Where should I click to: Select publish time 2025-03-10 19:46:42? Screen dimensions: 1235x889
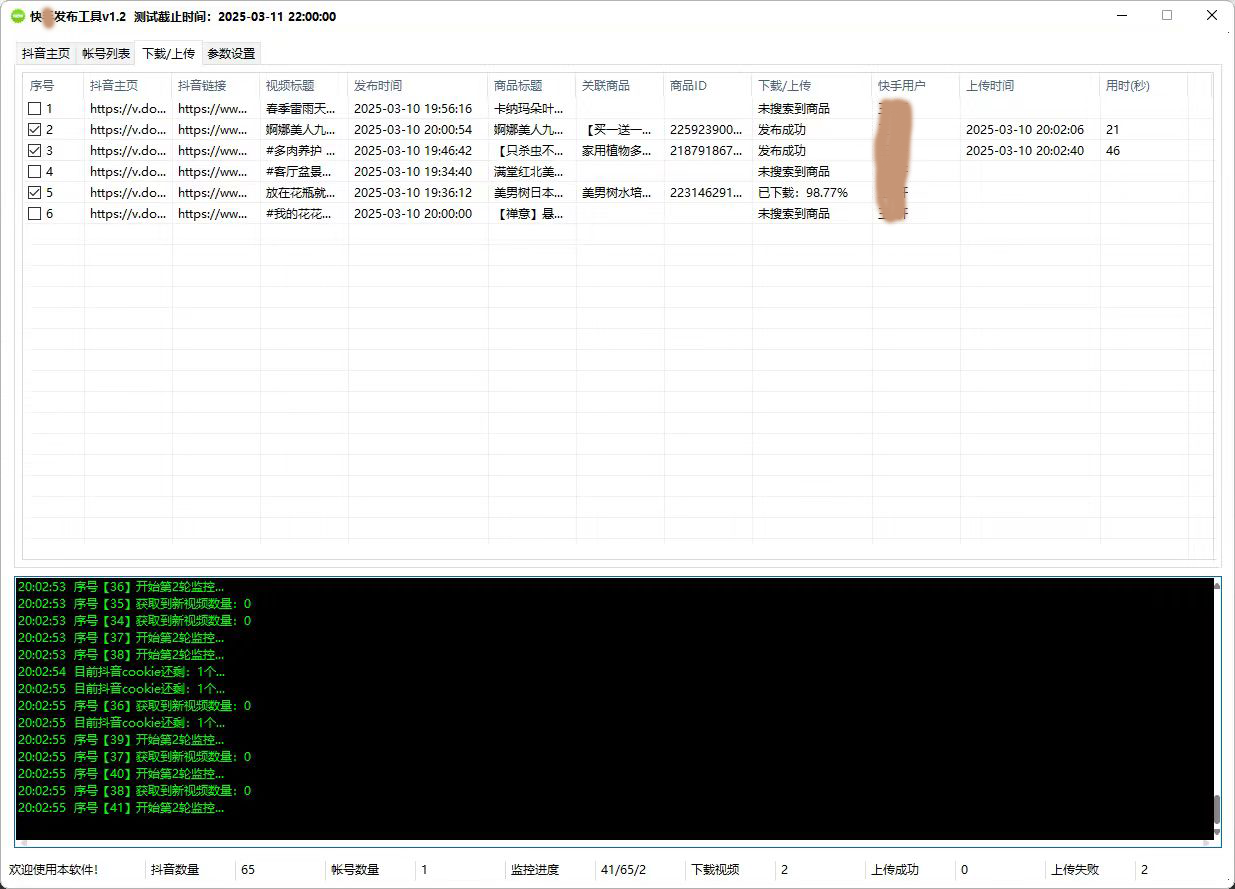tap(413, 150)
